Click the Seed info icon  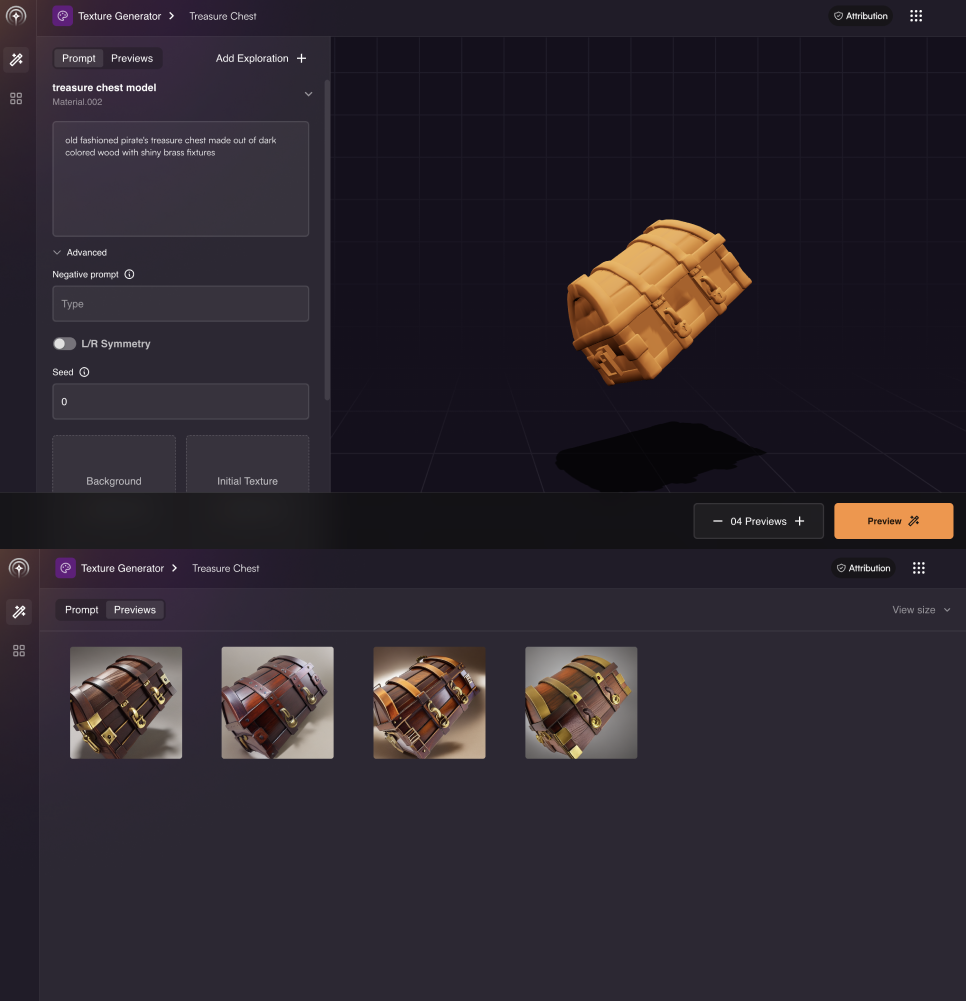point(84,372)
